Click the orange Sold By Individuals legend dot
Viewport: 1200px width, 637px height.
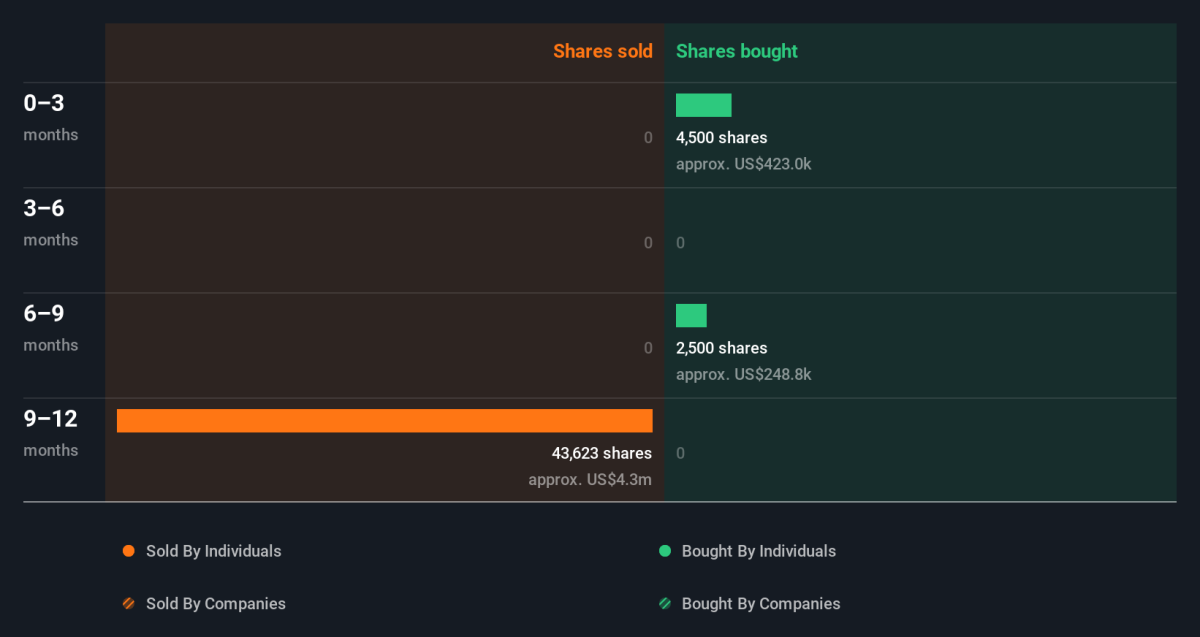click(128, 551)
